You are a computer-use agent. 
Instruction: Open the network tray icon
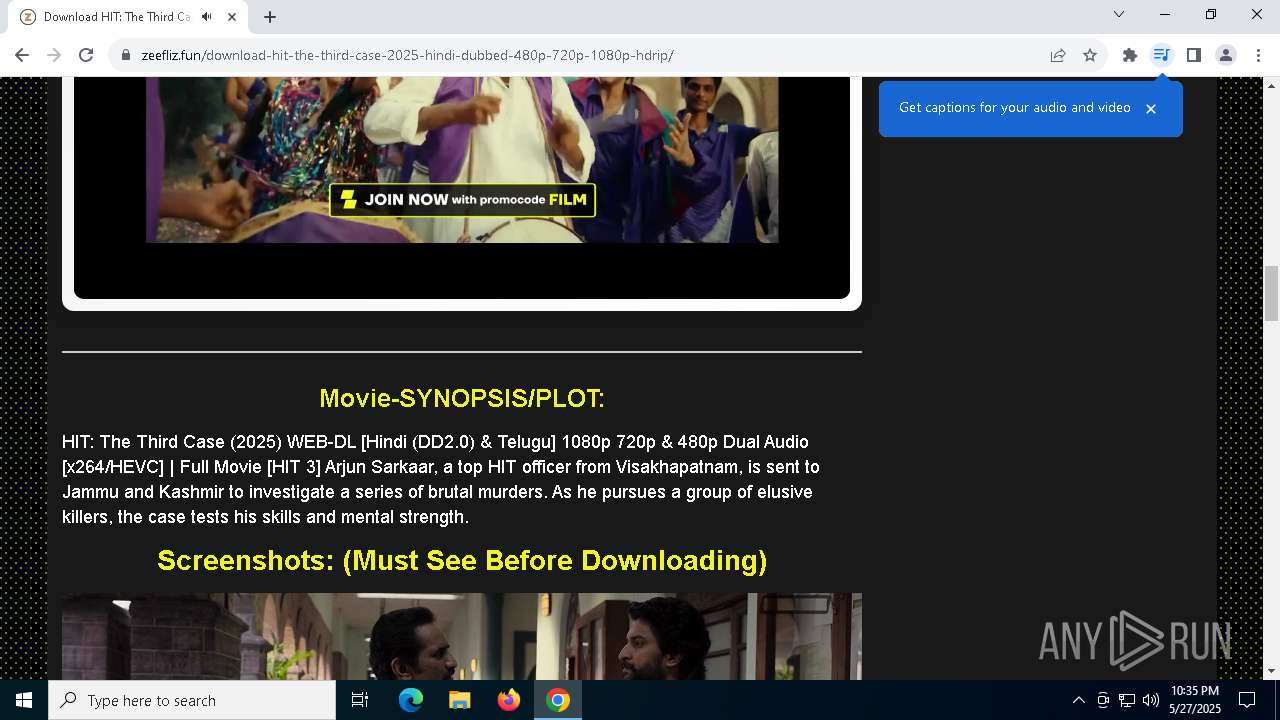pos(1127,700)
